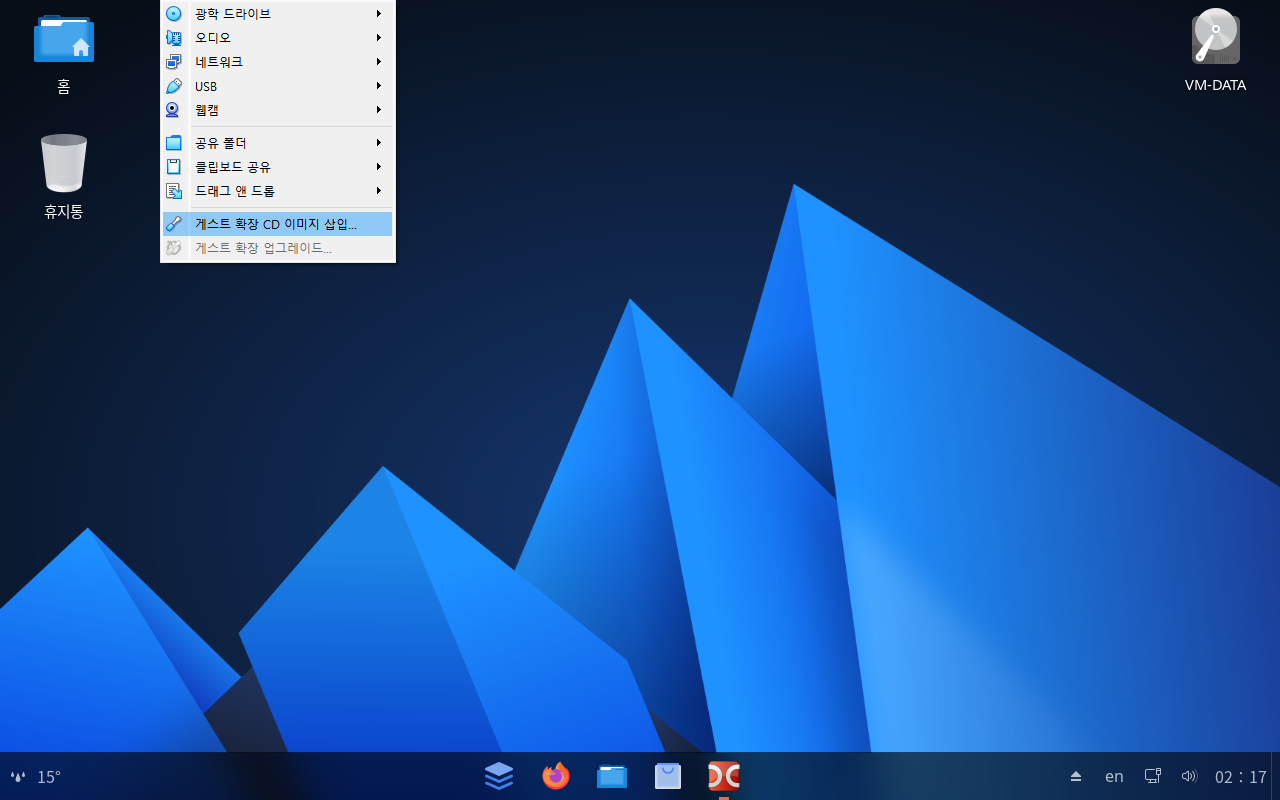This screenshot has height=800, width=1280.
Task: Open the VM-DATA drive desktop icon
Action: (x=1216, y=37)
